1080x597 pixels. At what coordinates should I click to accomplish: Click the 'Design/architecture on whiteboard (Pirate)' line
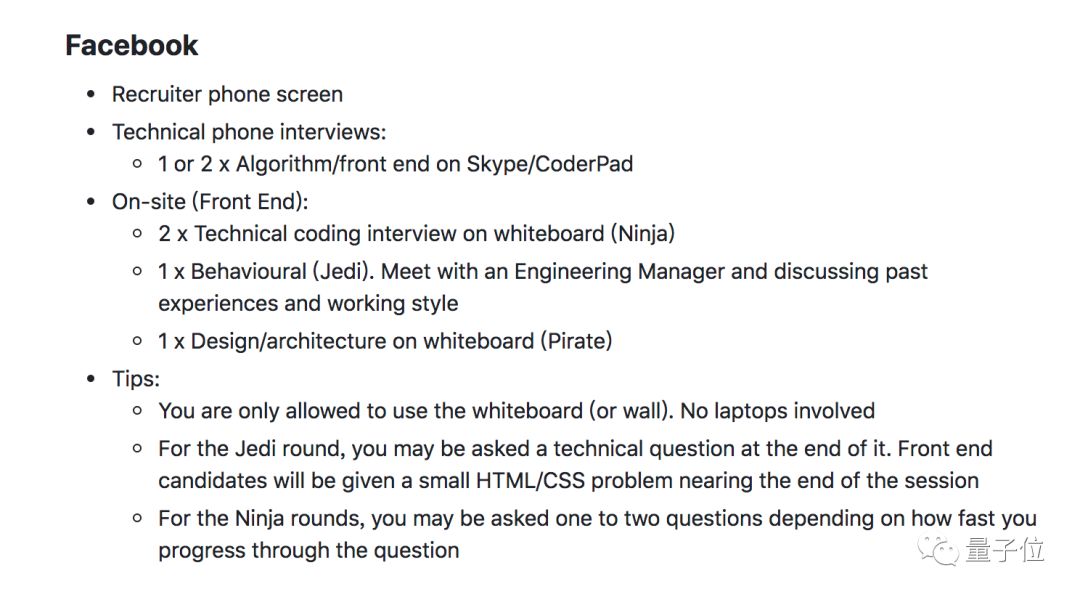click(385, 341)
